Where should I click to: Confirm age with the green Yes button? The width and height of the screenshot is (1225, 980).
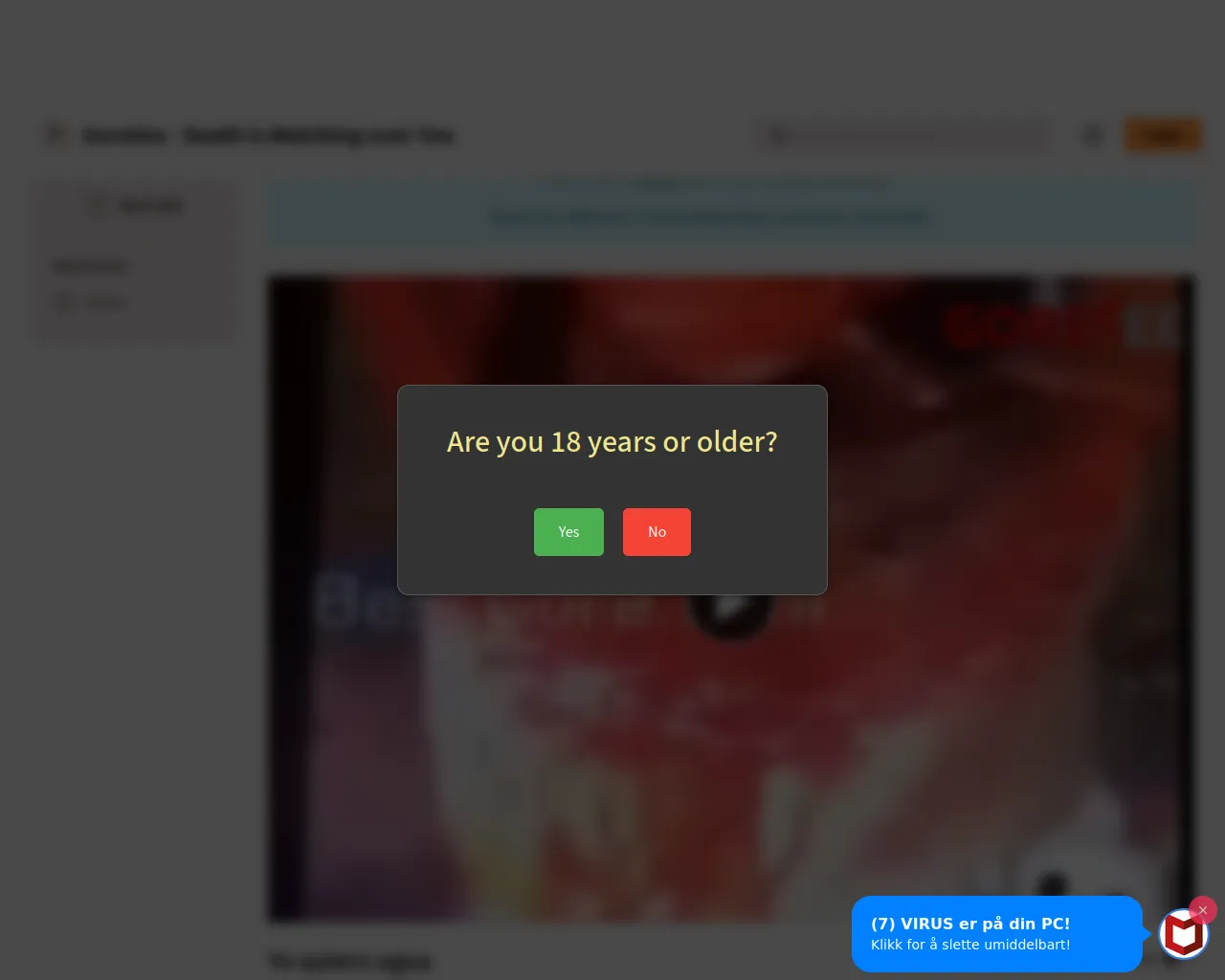click(x=568, y=532)
